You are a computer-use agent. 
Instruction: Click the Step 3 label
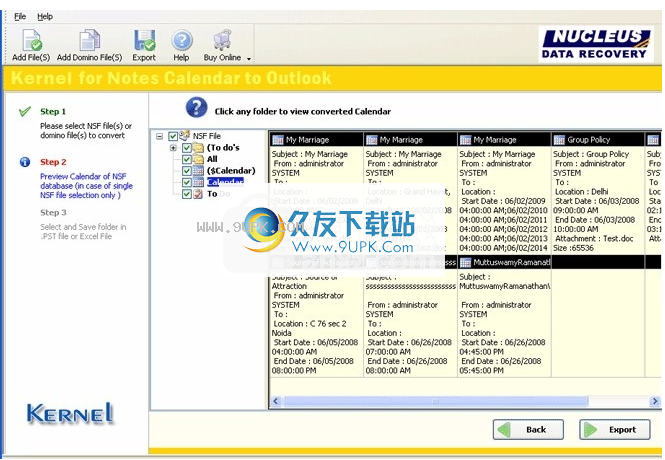click(x=53, y=213)
